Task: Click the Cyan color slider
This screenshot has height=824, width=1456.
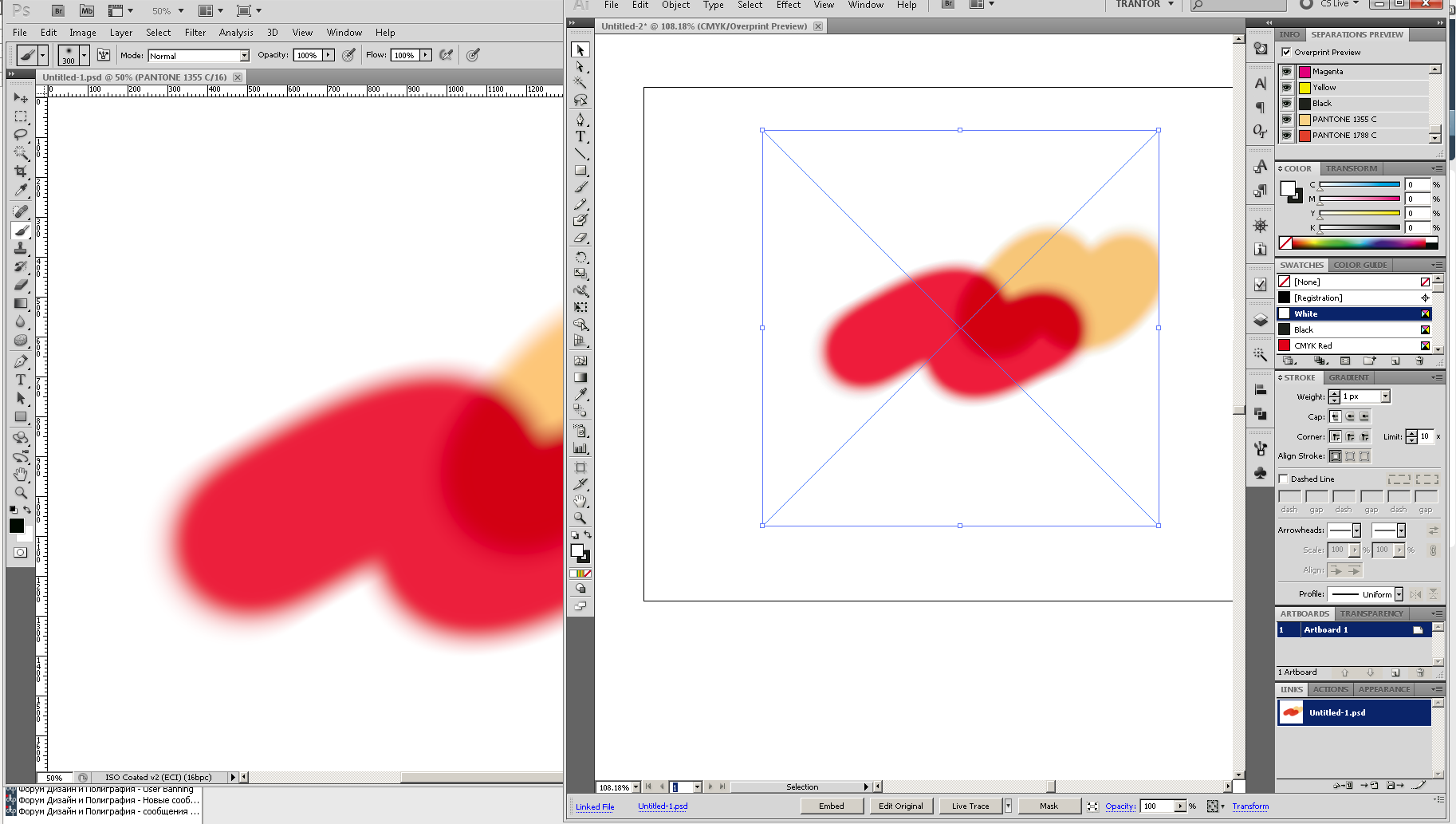Action: (x=1360, y=184)
